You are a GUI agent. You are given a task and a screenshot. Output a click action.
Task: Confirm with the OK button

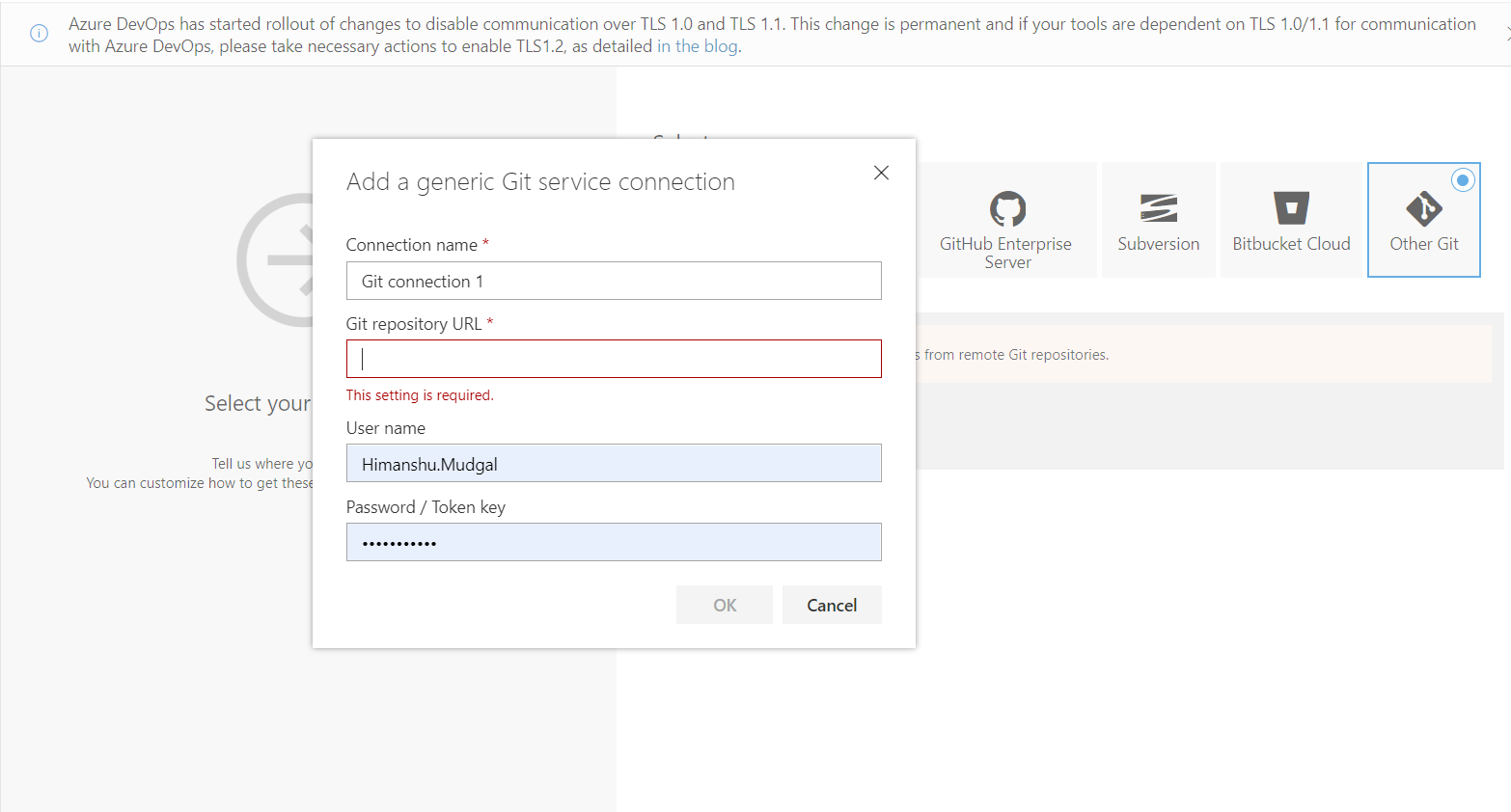tap(725, 605)
